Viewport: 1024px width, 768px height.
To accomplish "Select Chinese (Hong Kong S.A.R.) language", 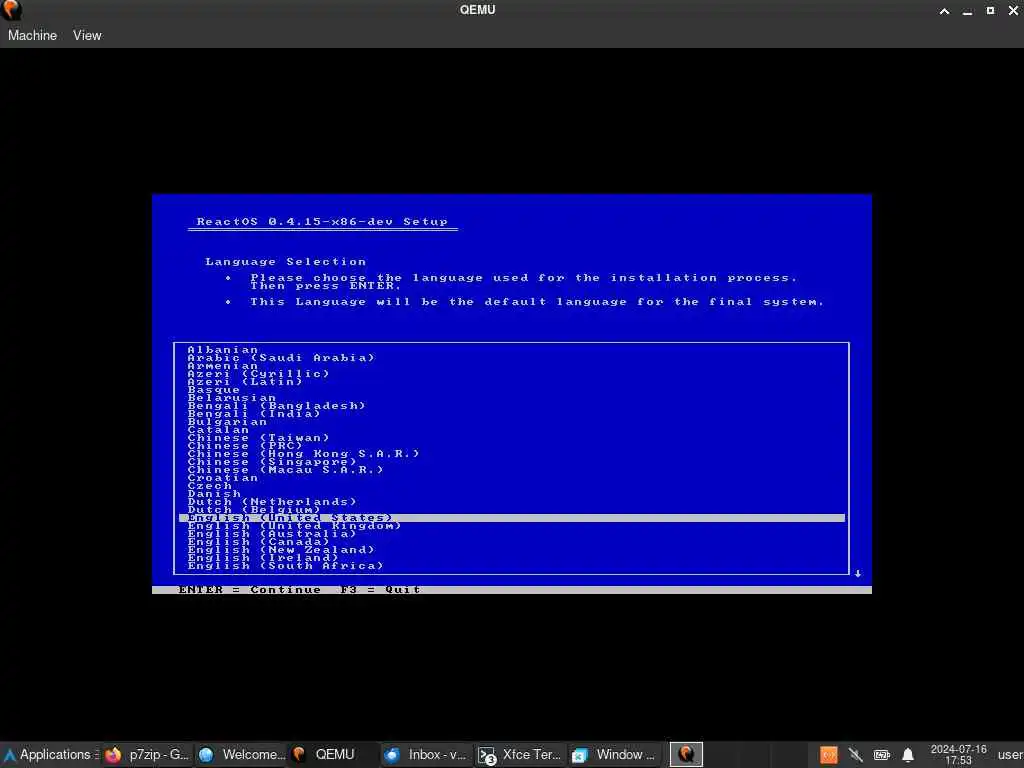I will click(303, 454).
